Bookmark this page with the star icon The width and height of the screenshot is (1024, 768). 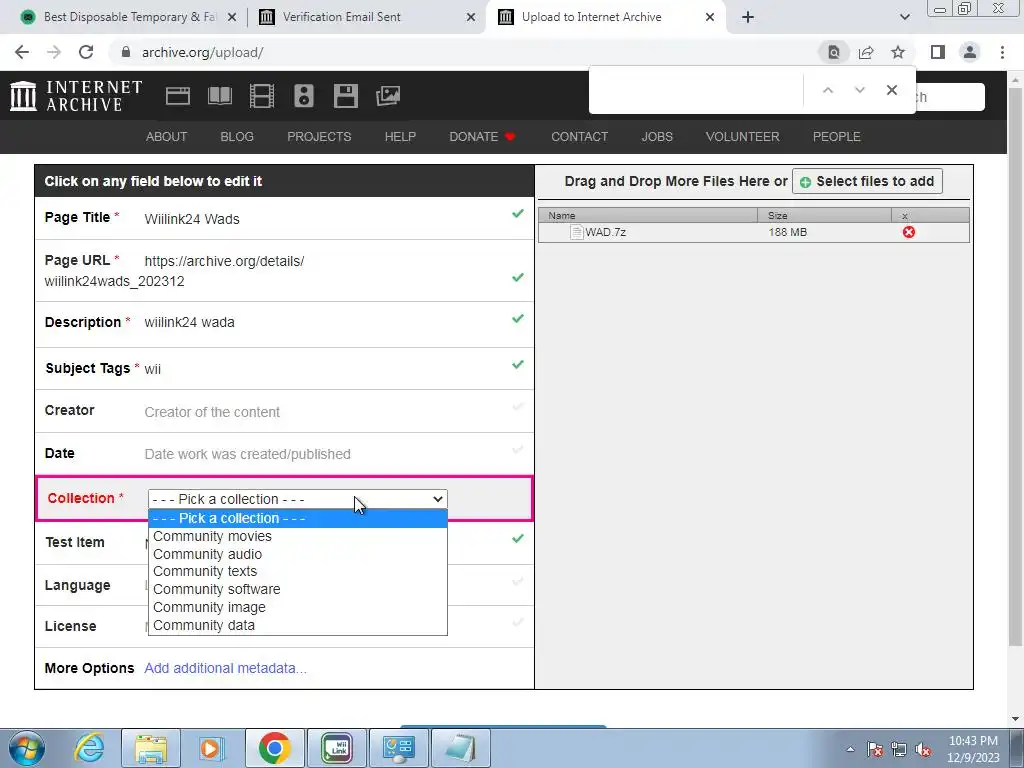898,52
